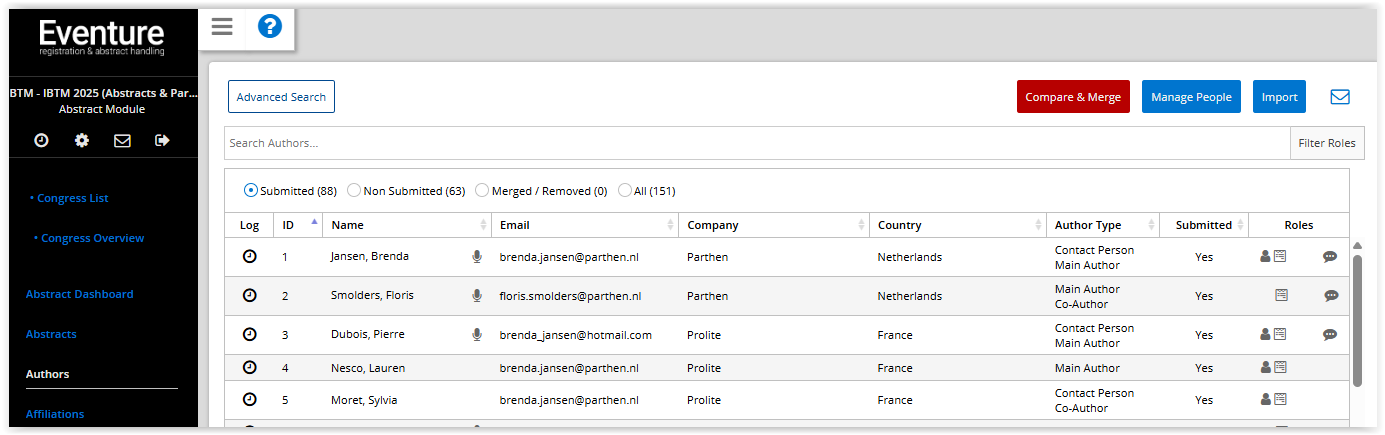Open comment bubble for Dubois, Pierre

click(1330, 335)
